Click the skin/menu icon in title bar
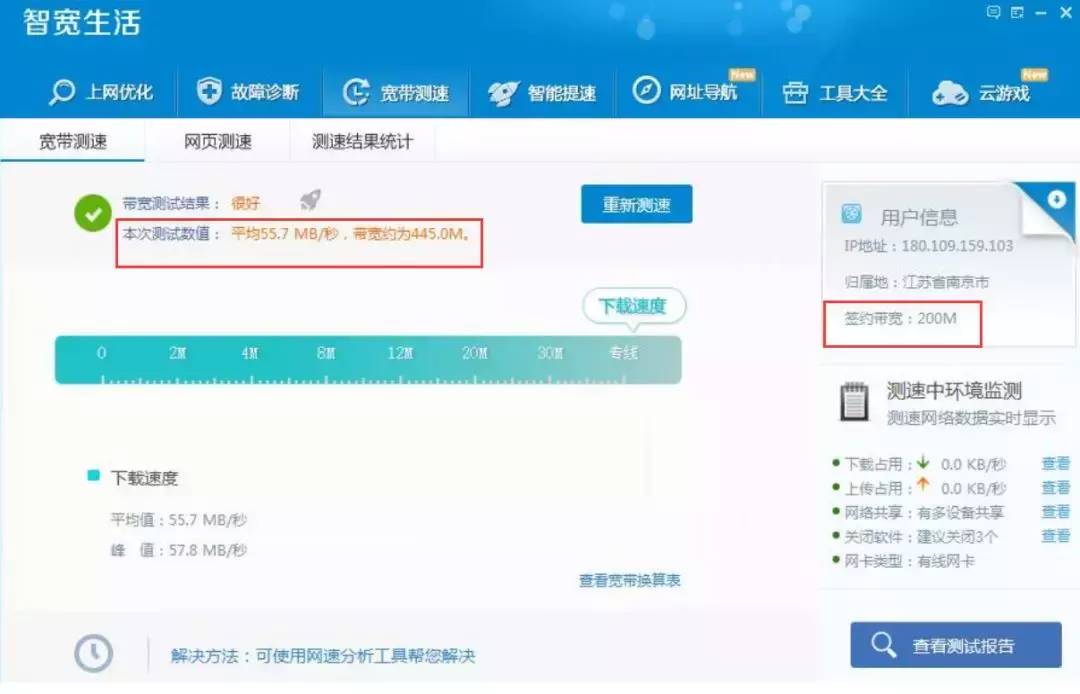 pyautogui.click(x=1017, y=12)
